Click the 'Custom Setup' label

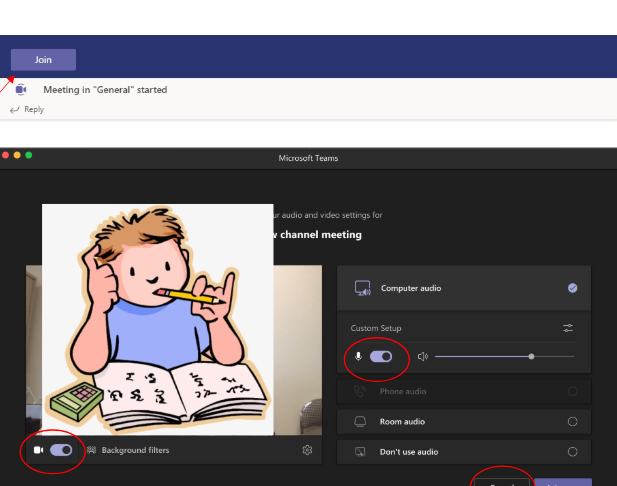click(376, 328)
